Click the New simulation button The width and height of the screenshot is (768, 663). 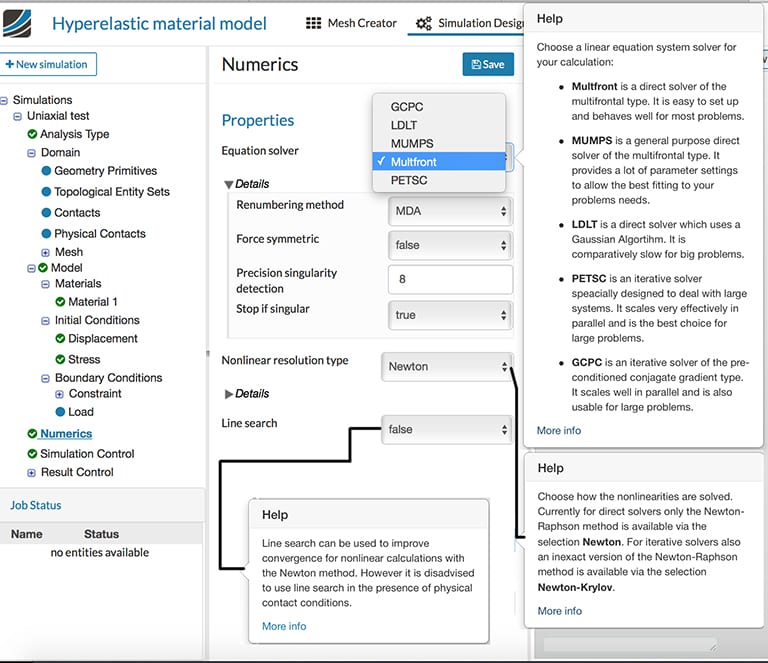click(x=48, y=64)
